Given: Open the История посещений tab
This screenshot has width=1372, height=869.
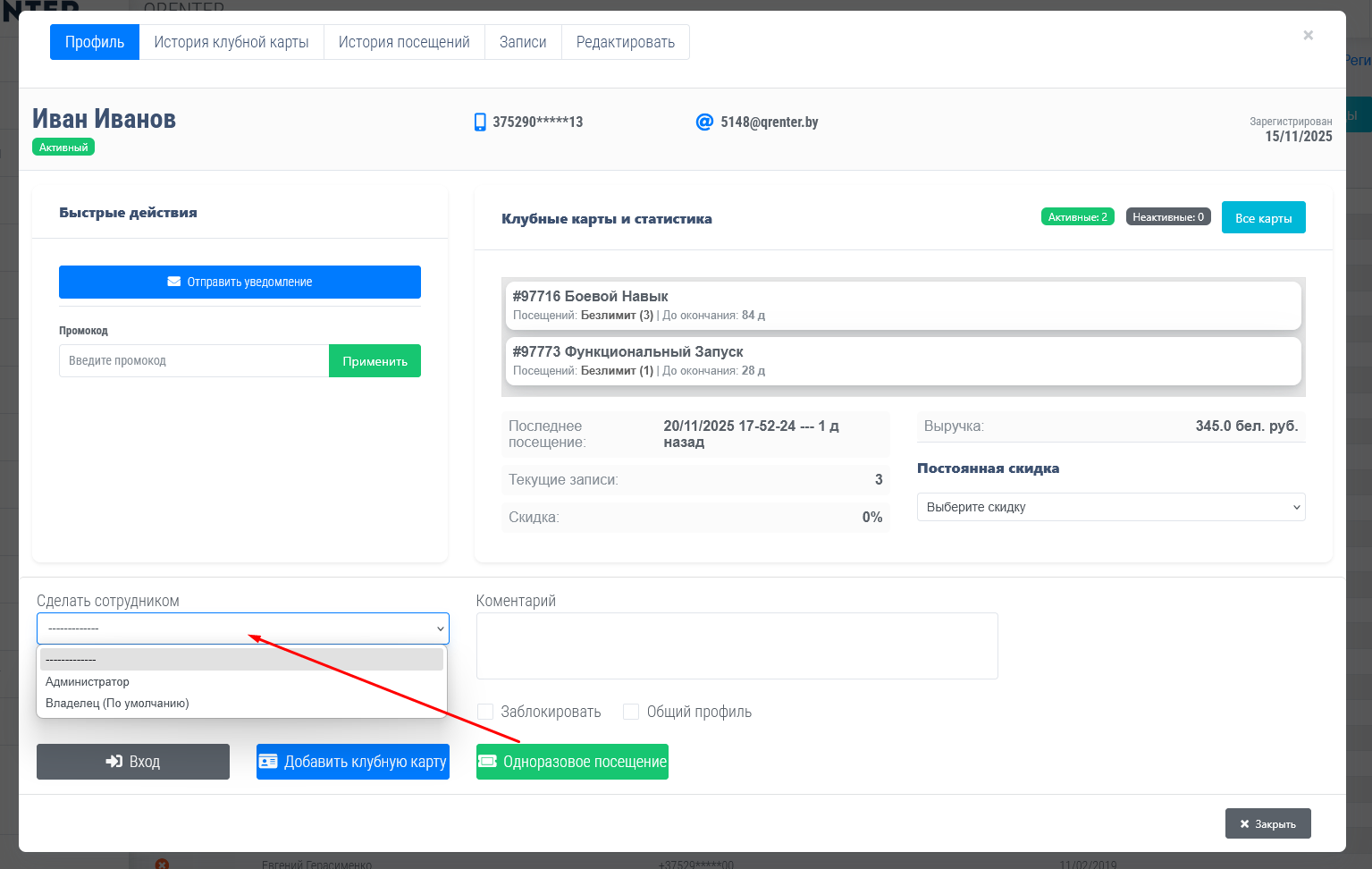Looking at the screenshot, I should click(x=403, y=42).
